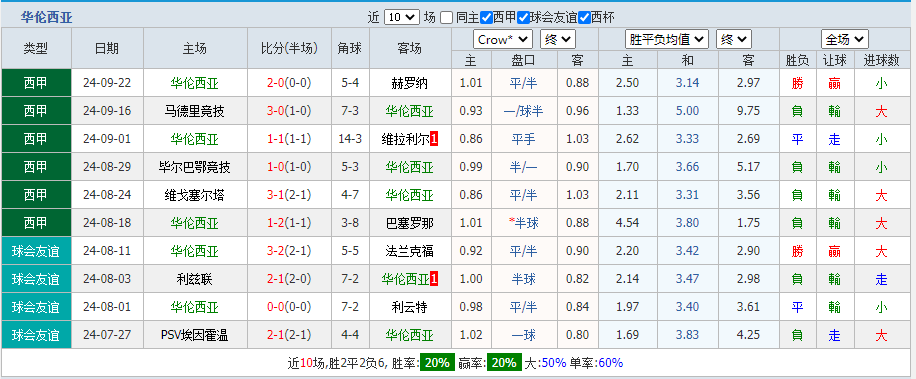Click the 9.75 away odds value
The width and height of the screenshot is (916, 379).
[748, 112]
